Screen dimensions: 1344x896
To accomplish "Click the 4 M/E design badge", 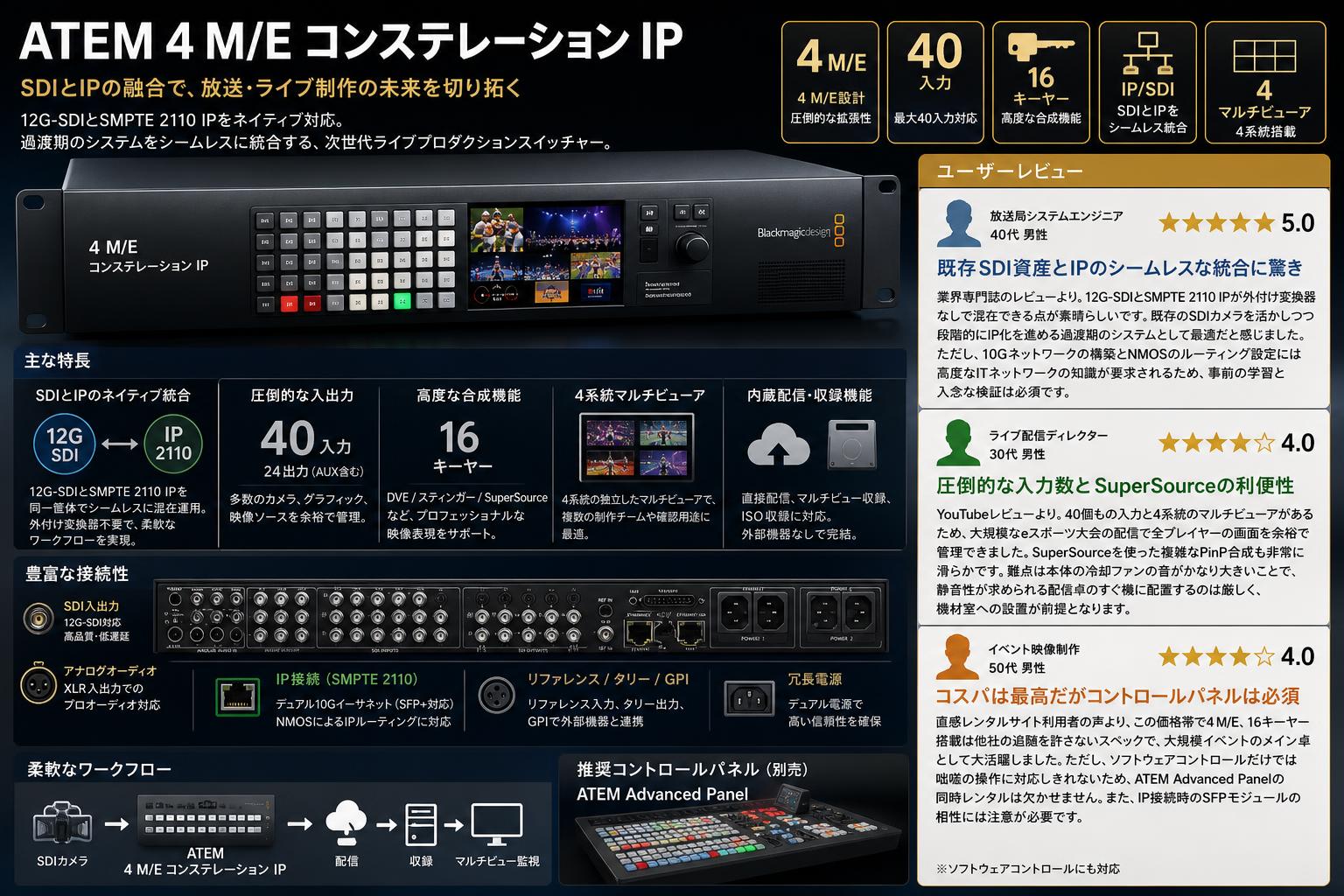I will click(830, 81).
